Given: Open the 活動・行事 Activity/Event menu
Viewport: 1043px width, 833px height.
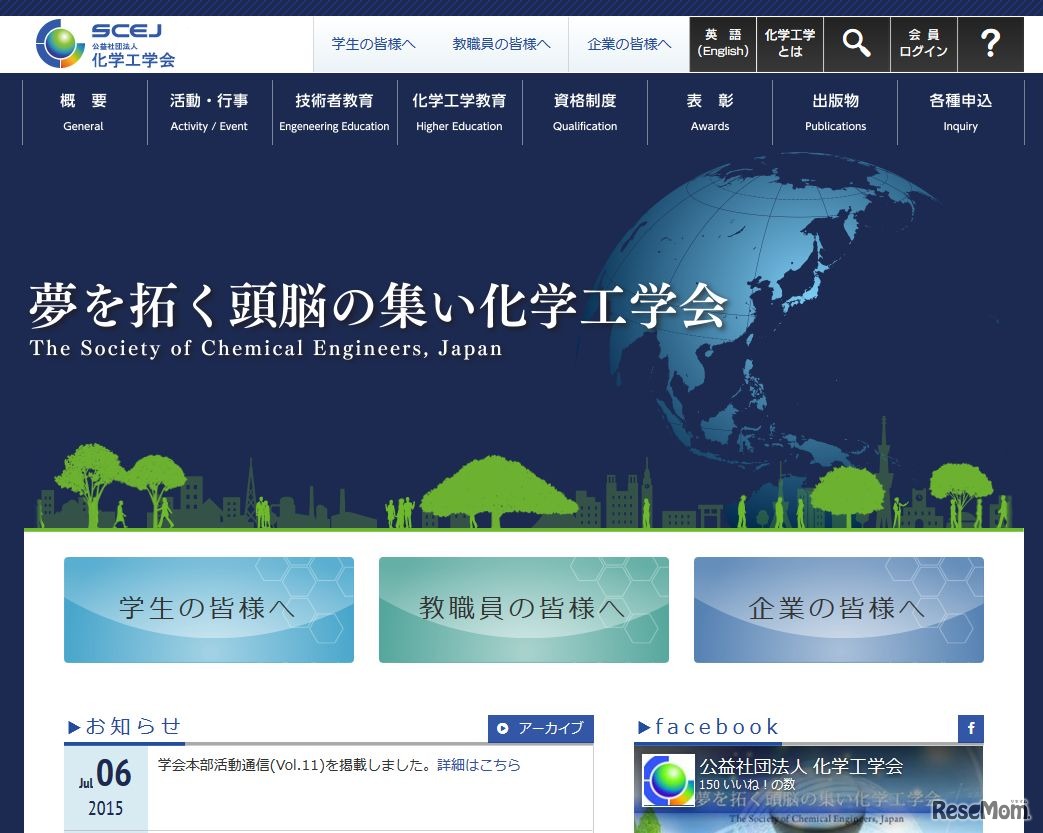Looking at the screenshot, I should [208, 110].
